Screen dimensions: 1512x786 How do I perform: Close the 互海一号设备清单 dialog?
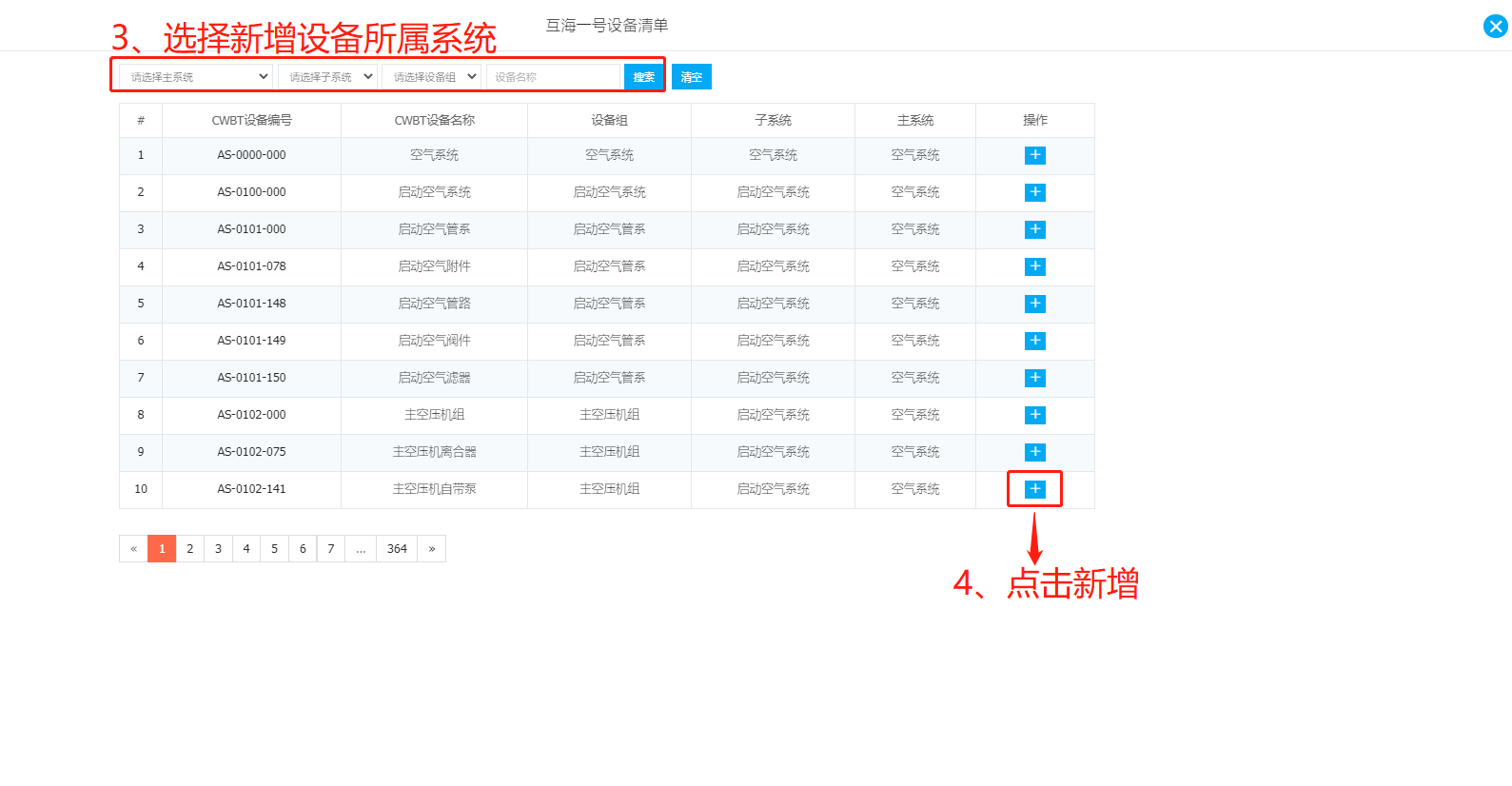coord(1495,27)
